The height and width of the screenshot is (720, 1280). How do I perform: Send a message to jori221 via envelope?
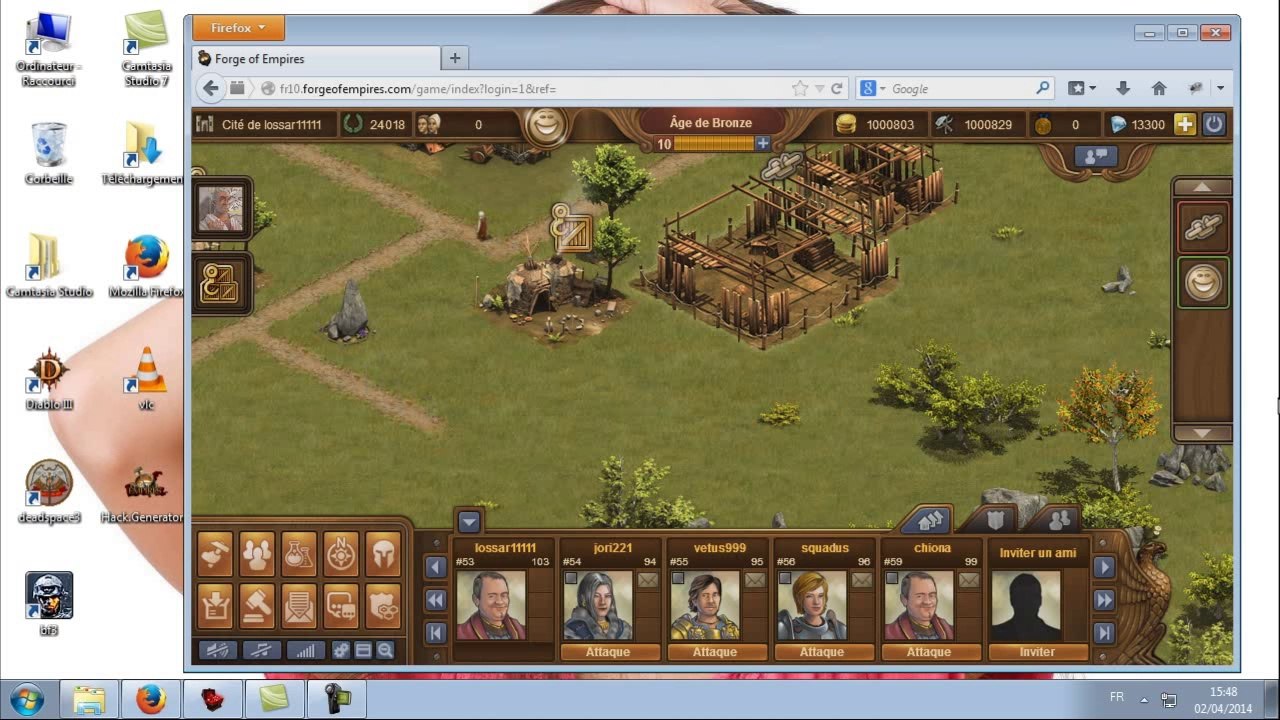point(648,580)
